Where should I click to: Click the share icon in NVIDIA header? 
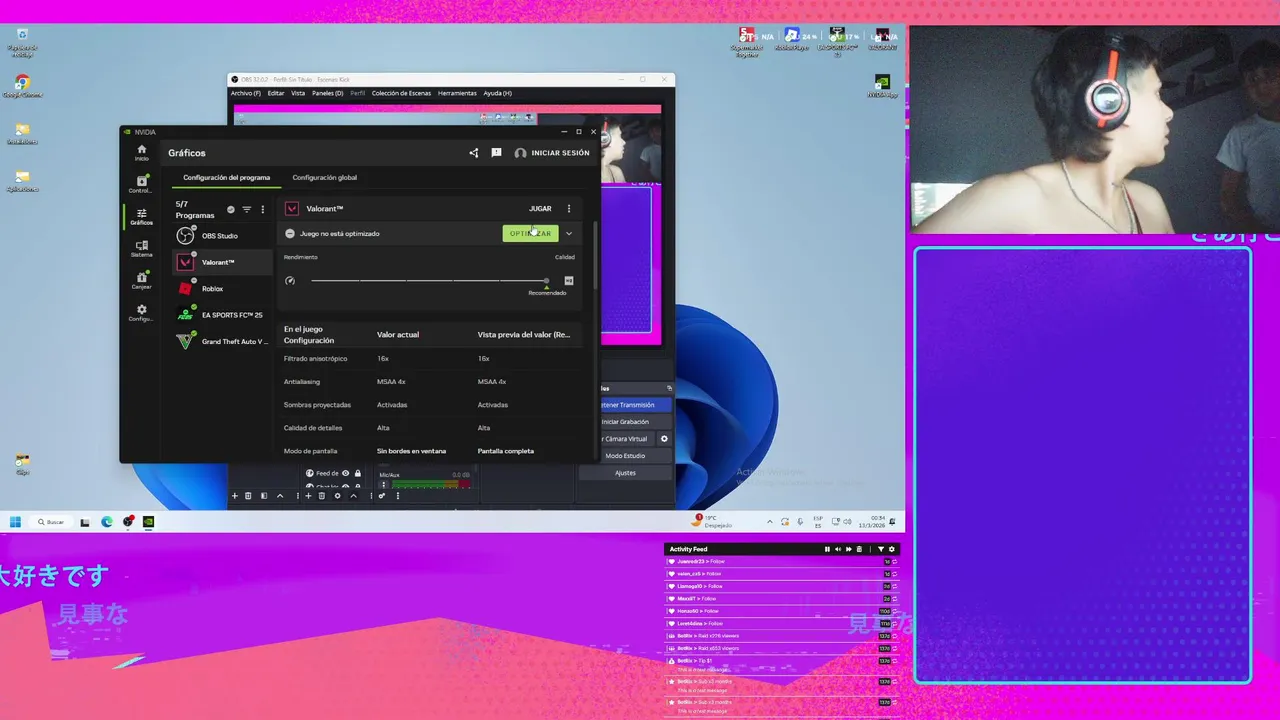point(474,153)
